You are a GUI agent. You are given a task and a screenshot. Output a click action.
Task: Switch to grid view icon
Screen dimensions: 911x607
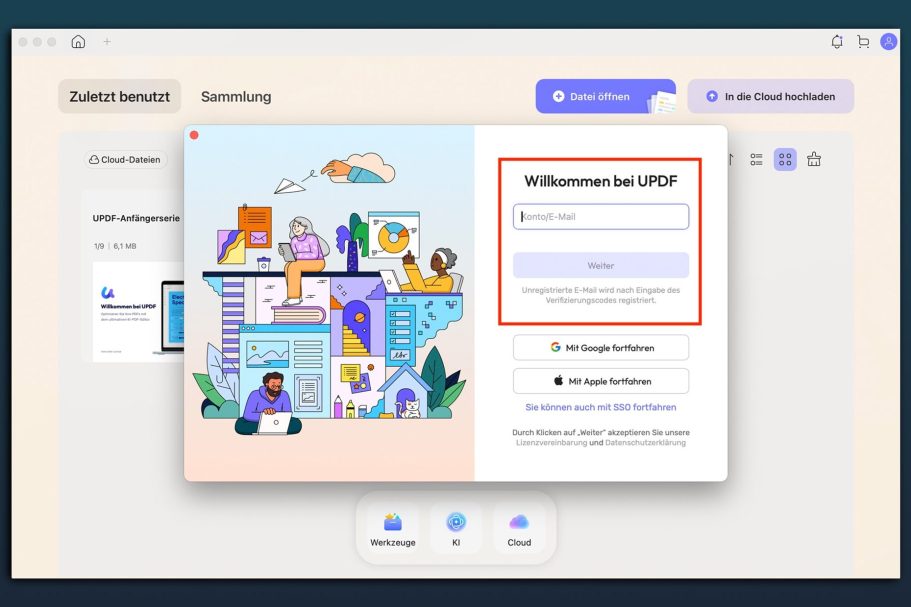(785, 160)
